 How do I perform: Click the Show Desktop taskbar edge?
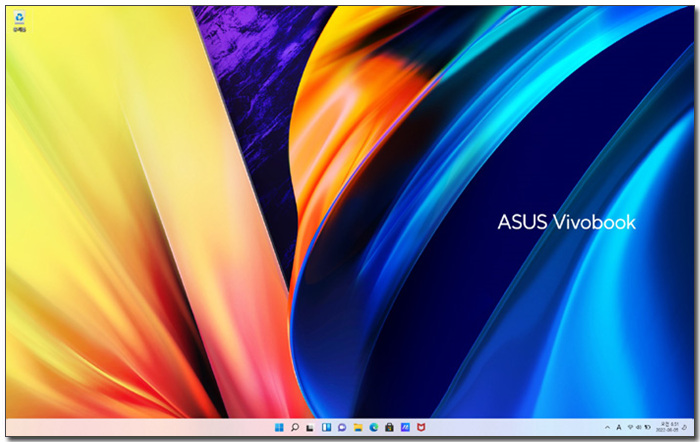pyautogui.click(x=693, y=427)
